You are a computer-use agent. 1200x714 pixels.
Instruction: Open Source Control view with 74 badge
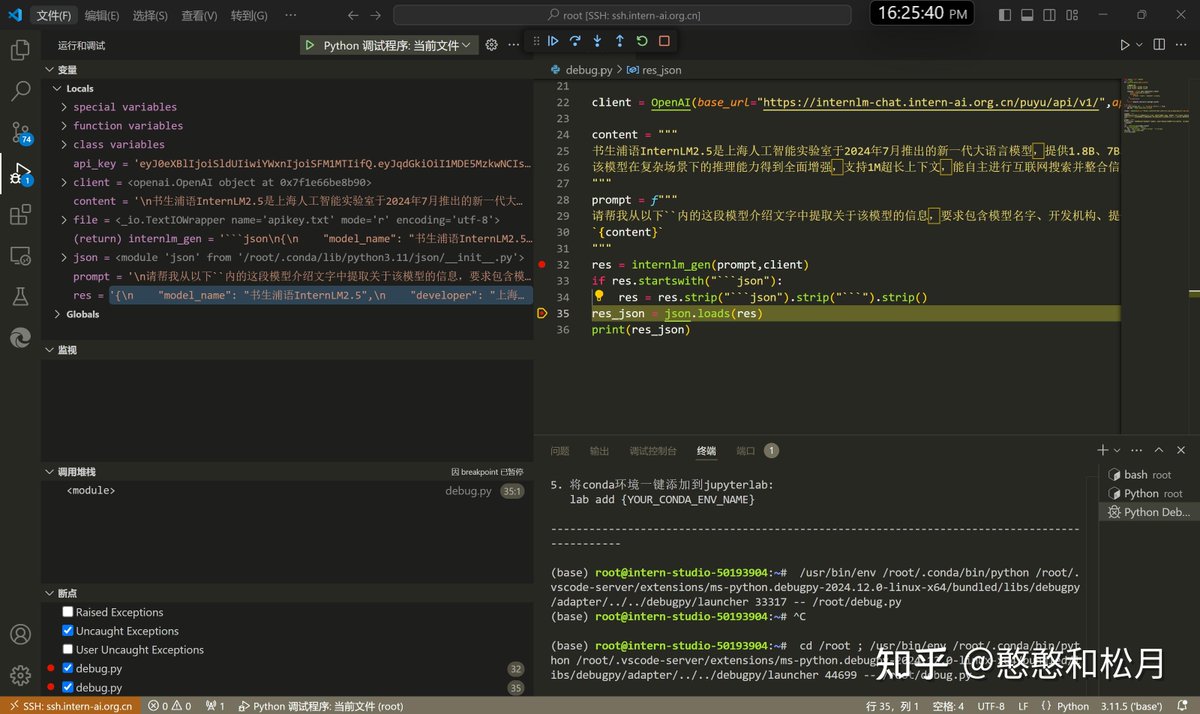click(20, 132)
